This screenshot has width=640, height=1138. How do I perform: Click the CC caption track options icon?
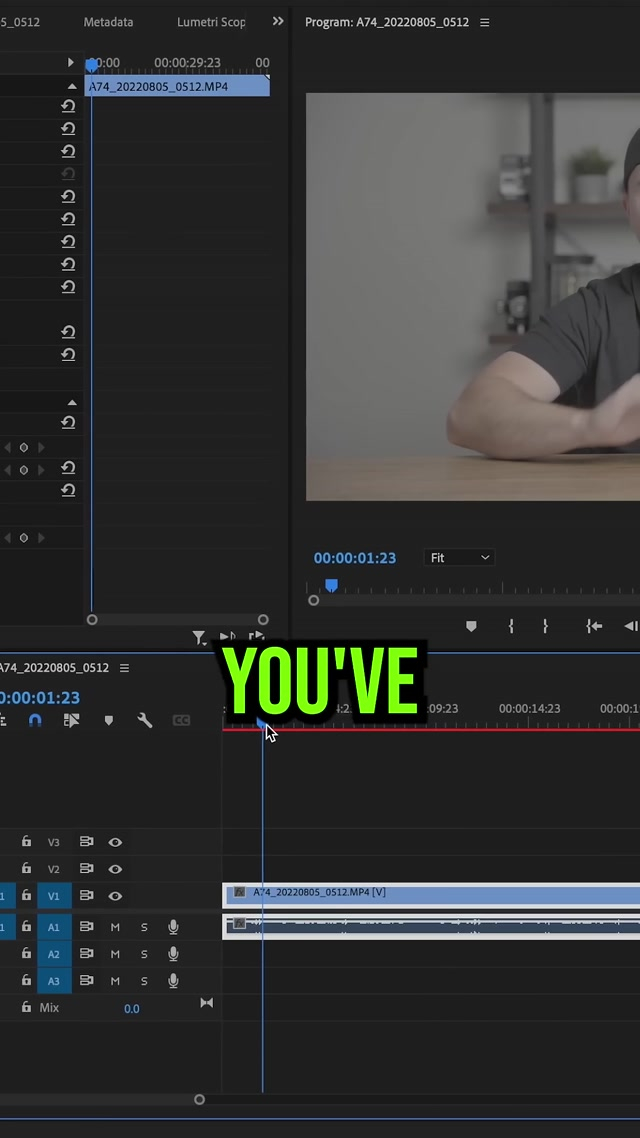tap(181, 720)
